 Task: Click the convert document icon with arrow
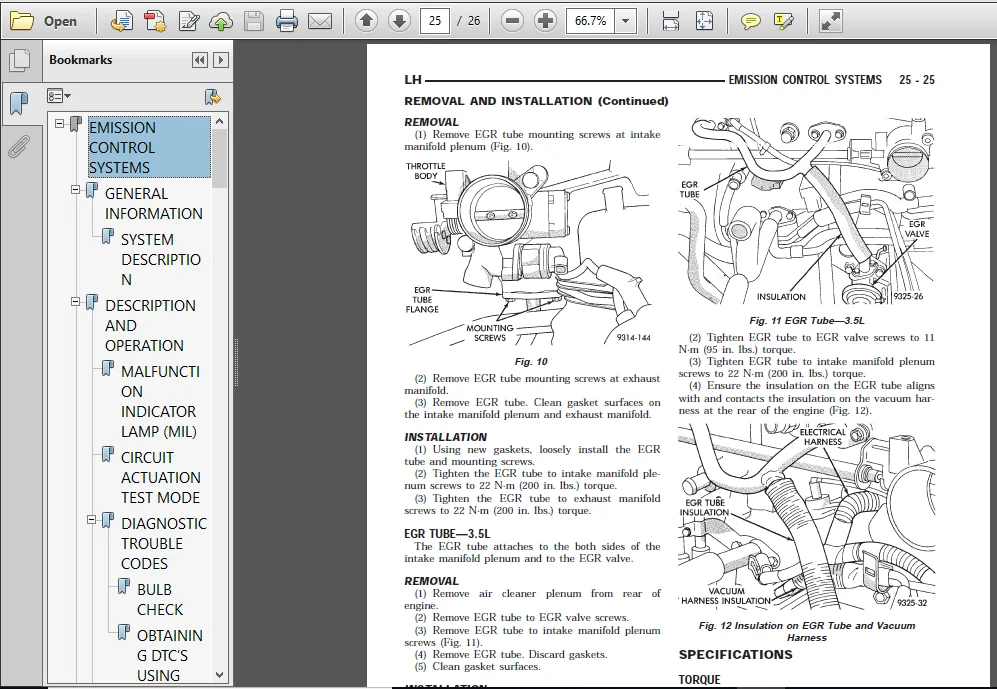click(121, 21)
